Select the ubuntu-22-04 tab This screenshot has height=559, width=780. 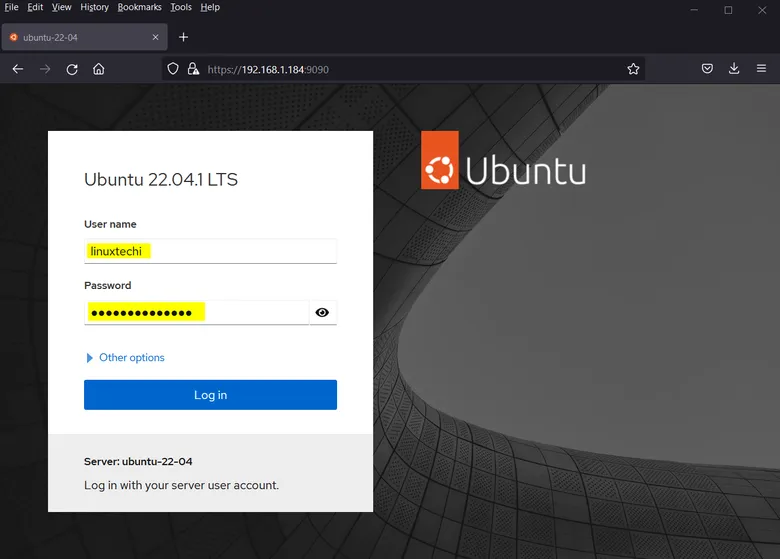click(85, 37)
